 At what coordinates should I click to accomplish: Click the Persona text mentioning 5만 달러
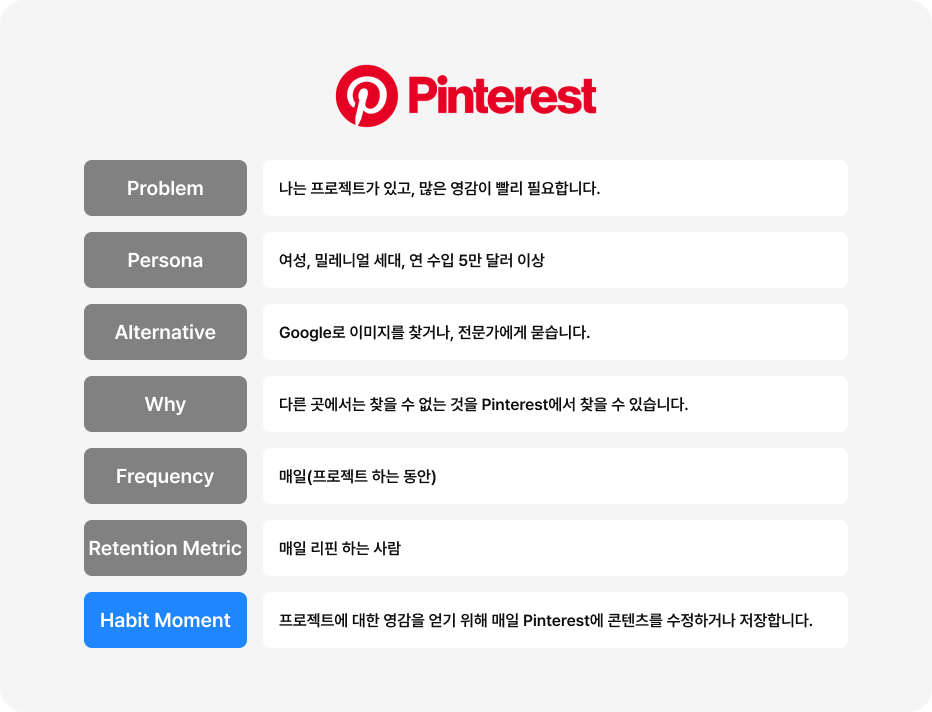[411, 260]
